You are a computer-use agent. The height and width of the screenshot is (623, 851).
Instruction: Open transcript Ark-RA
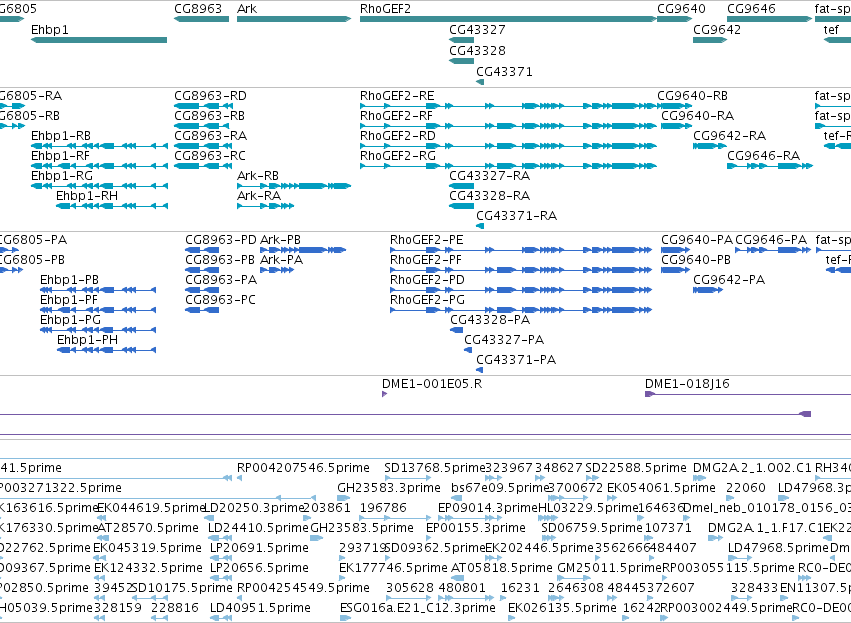pos(265,206)
